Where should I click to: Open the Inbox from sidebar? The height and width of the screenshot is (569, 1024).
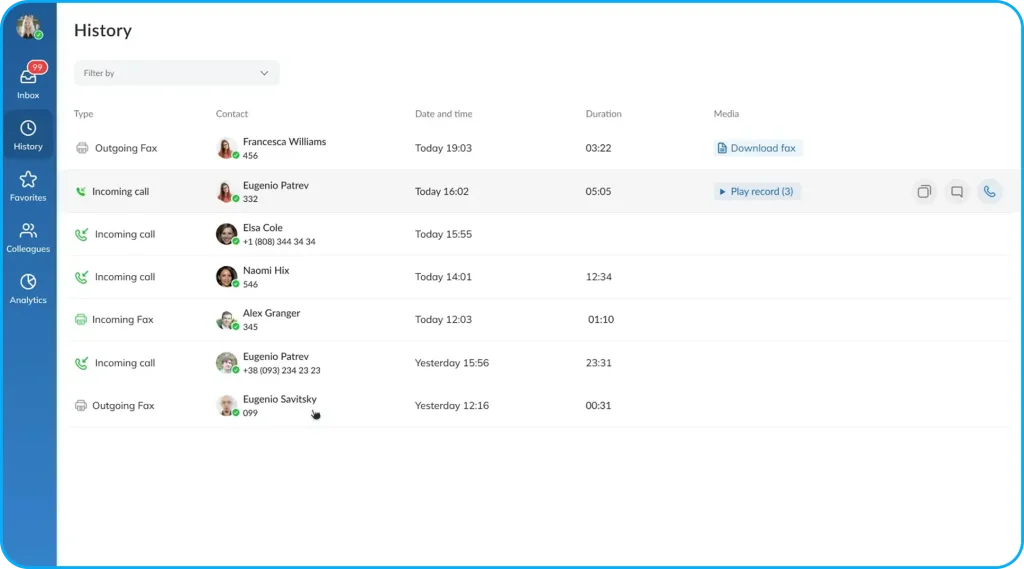28,82
